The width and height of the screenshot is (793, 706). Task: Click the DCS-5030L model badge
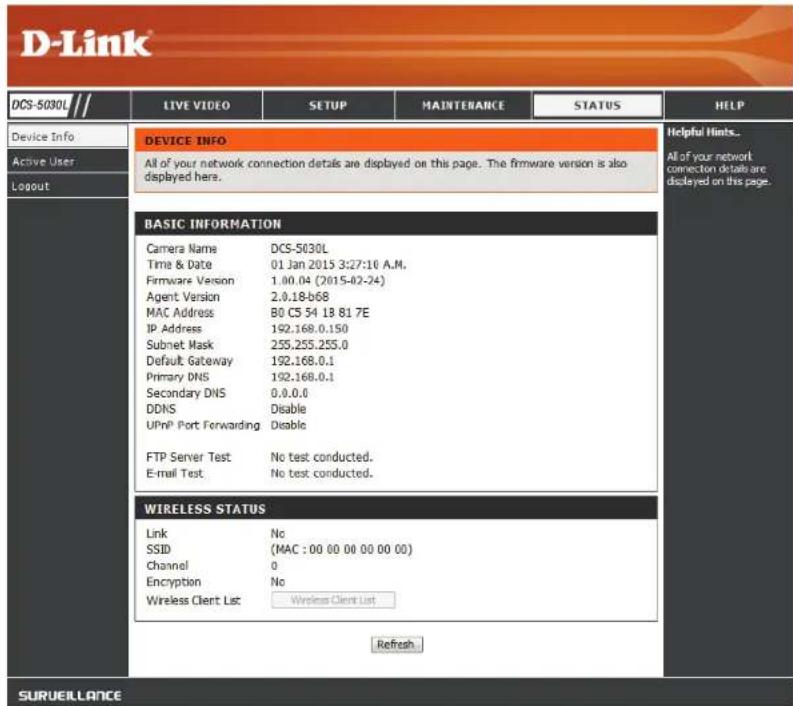[41, 105]
